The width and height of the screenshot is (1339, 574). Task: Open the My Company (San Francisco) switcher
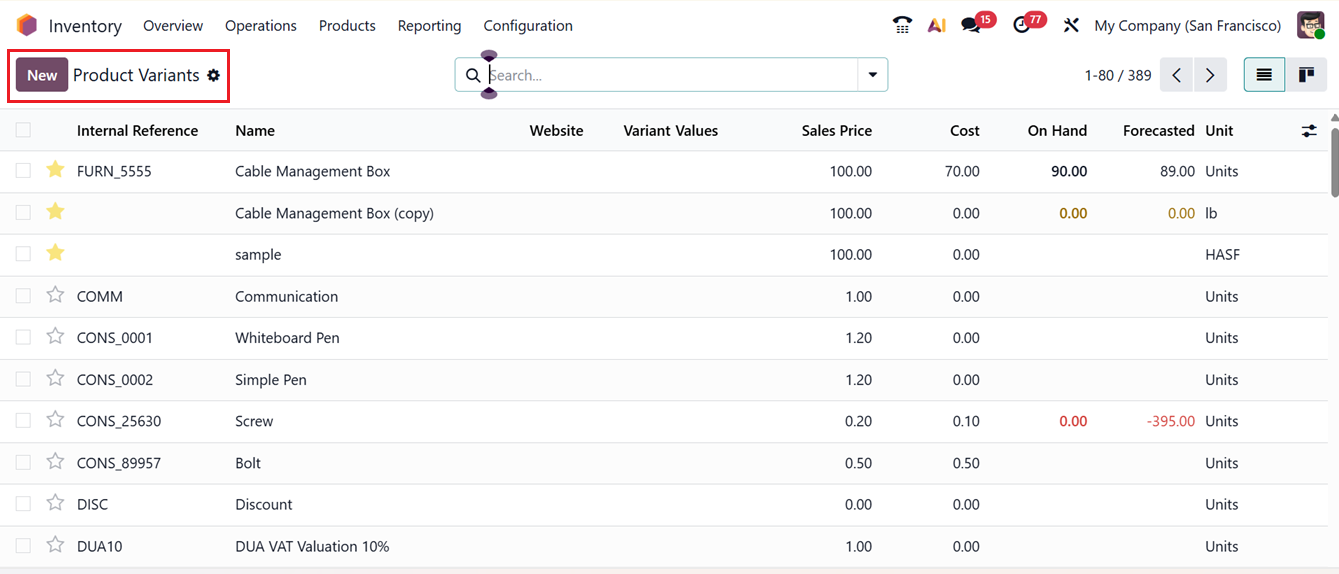coord(1187,26)
